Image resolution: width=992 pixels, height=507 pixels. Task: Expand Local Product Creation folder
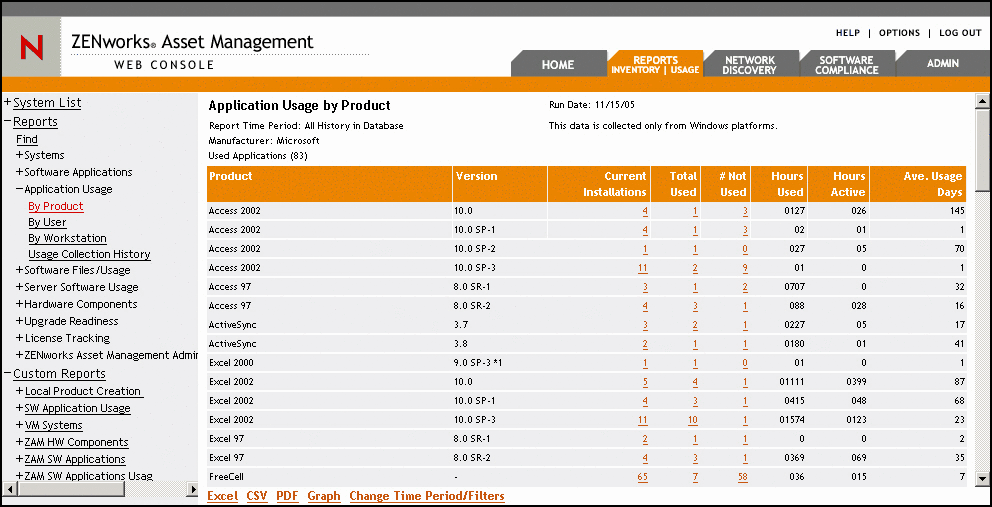tap(20, 391)
